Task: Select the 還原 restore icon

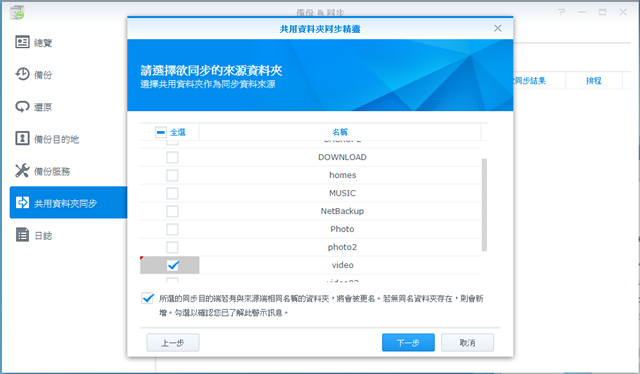Action: click(x=22, y=107)
